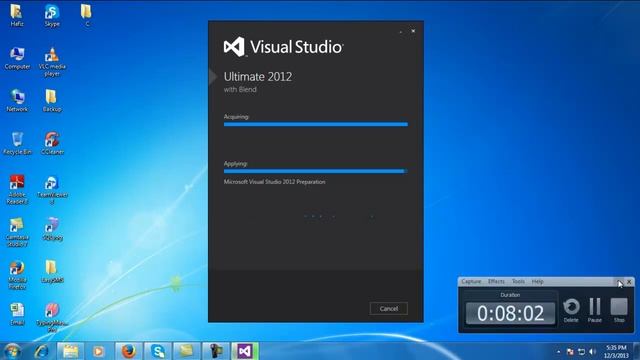
Task: Select the Mozilla Firefox desktop shortcut
Action: [17, 275]
